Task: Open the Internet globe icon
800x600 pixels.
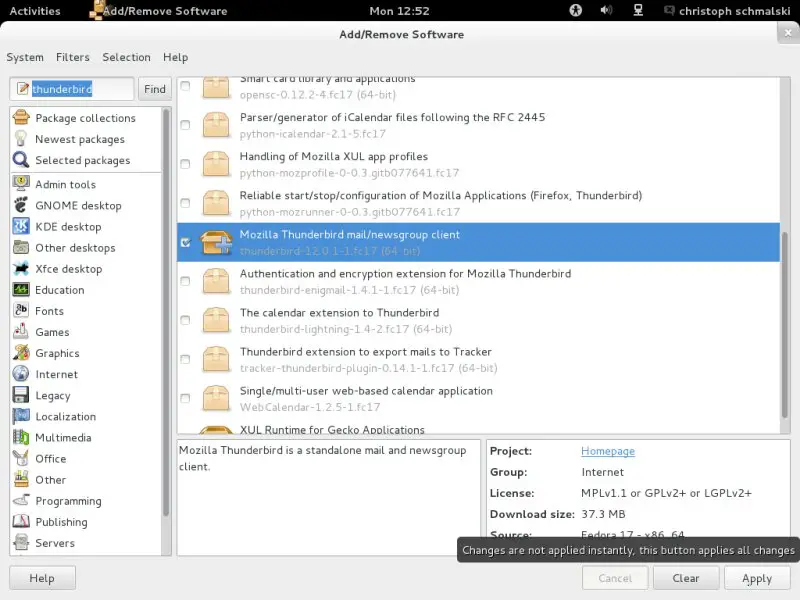Action: 21,373
